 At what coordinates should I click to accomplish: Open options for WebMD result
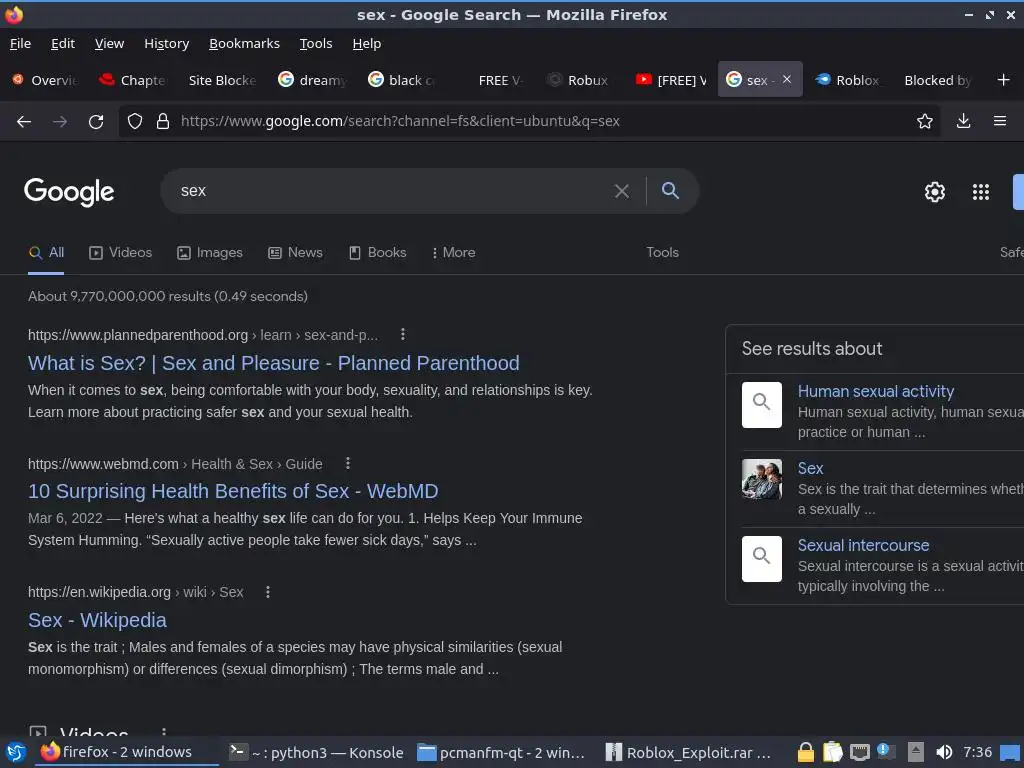point(348,463)
